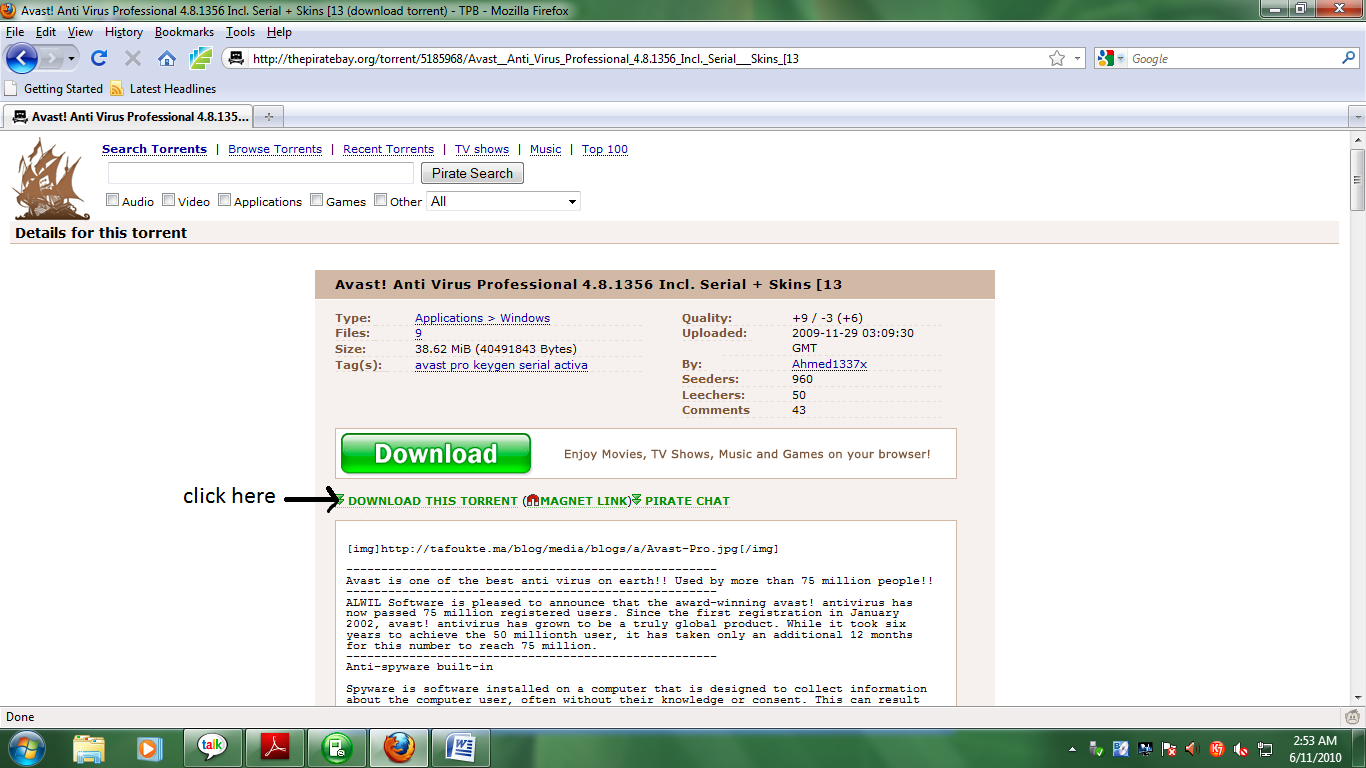
Task: Open the History menu
Action: [124, 32]
